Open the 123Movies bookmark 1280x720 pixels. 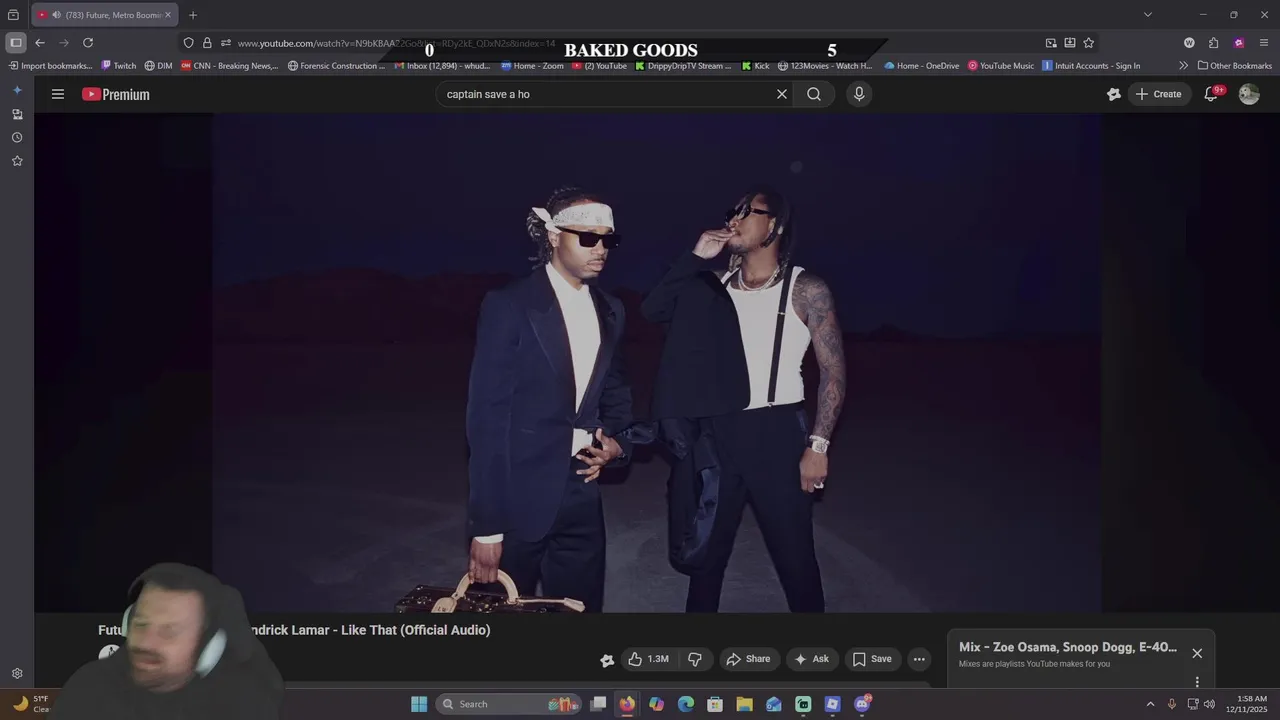[825, 66]
